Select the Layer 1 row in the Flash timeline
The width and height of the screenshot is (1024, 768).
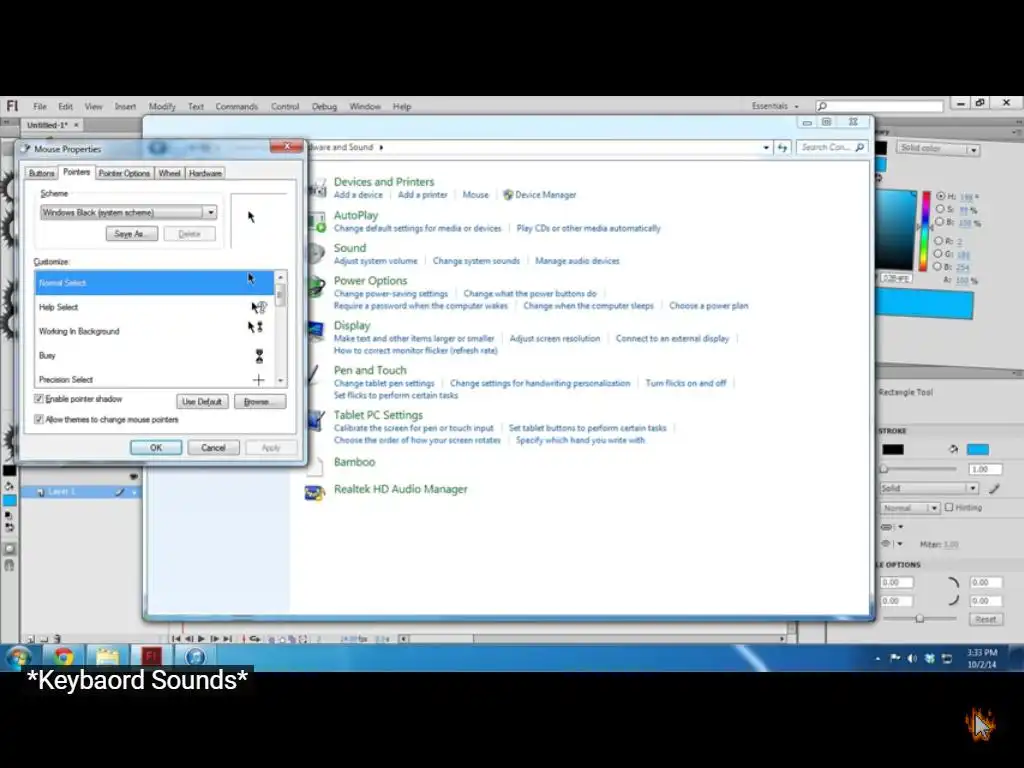point(81,492)
